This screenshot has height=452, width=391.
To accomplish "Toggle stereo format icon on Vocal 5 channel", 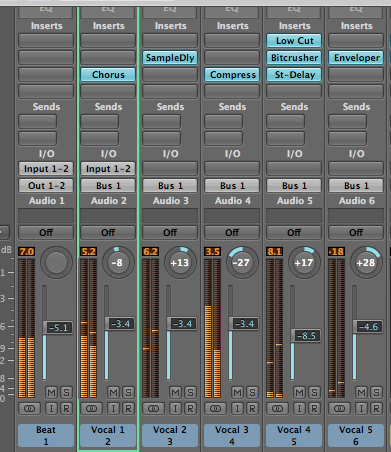I will [x=339, y=408].
